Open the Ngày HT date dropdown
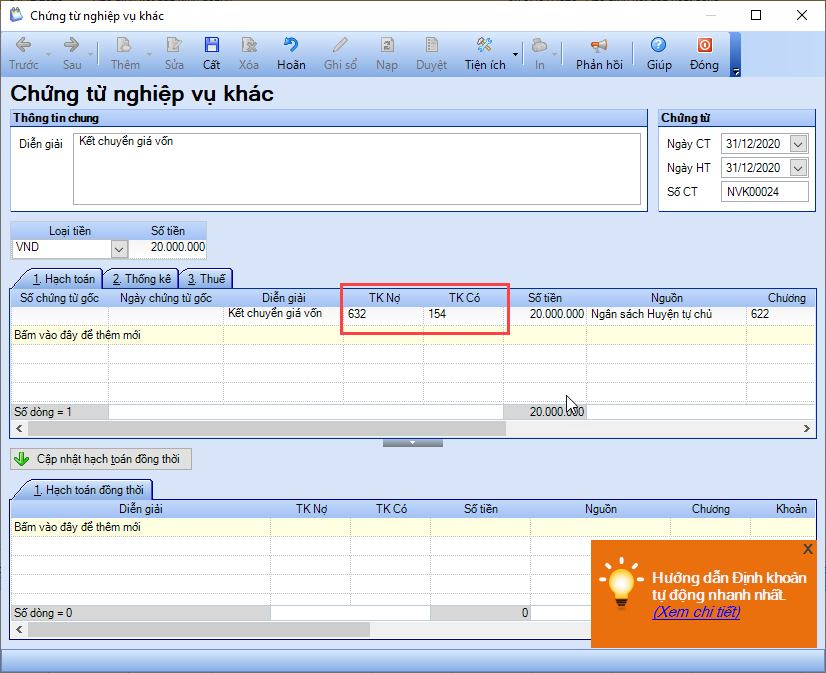Image resolution: width=826 pixels, height=673 pixels. (x=799, y=168)
